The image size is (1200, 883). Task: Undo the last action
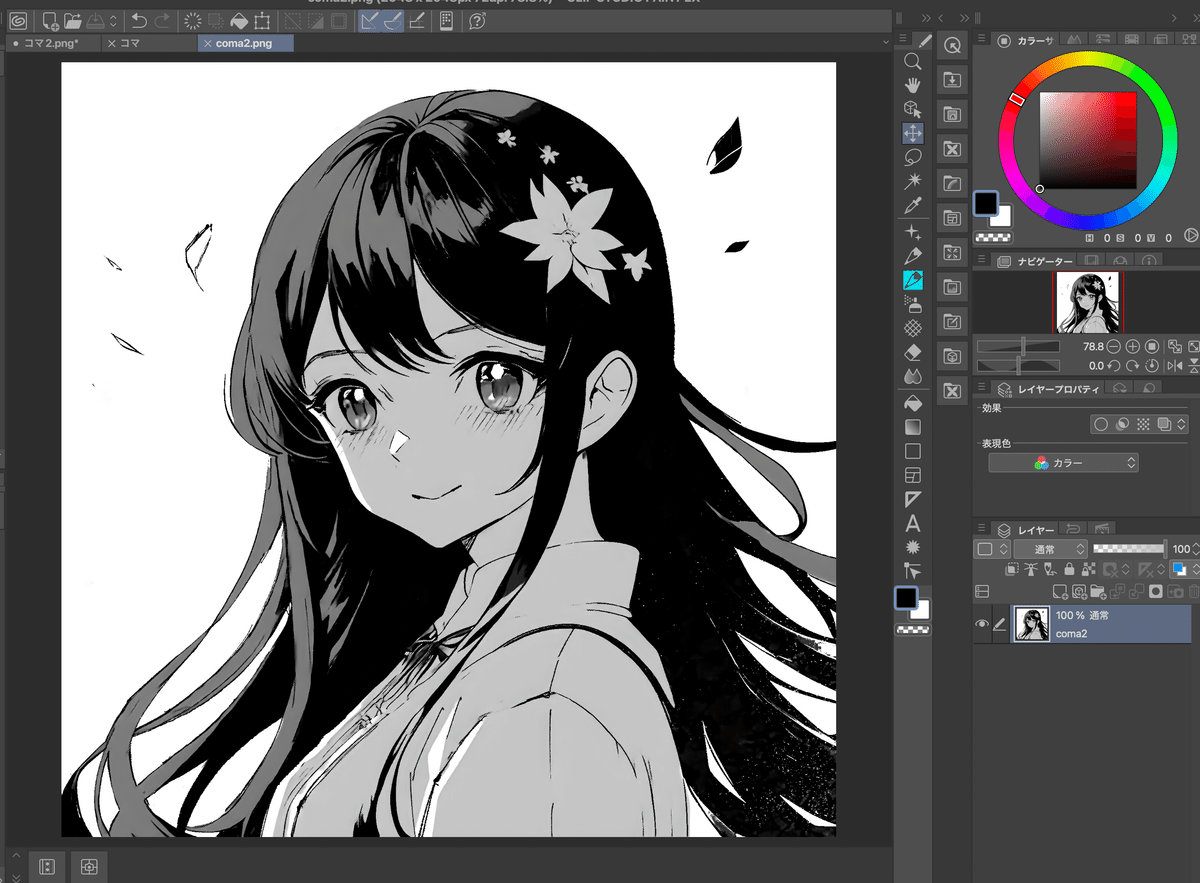[139, 20]
